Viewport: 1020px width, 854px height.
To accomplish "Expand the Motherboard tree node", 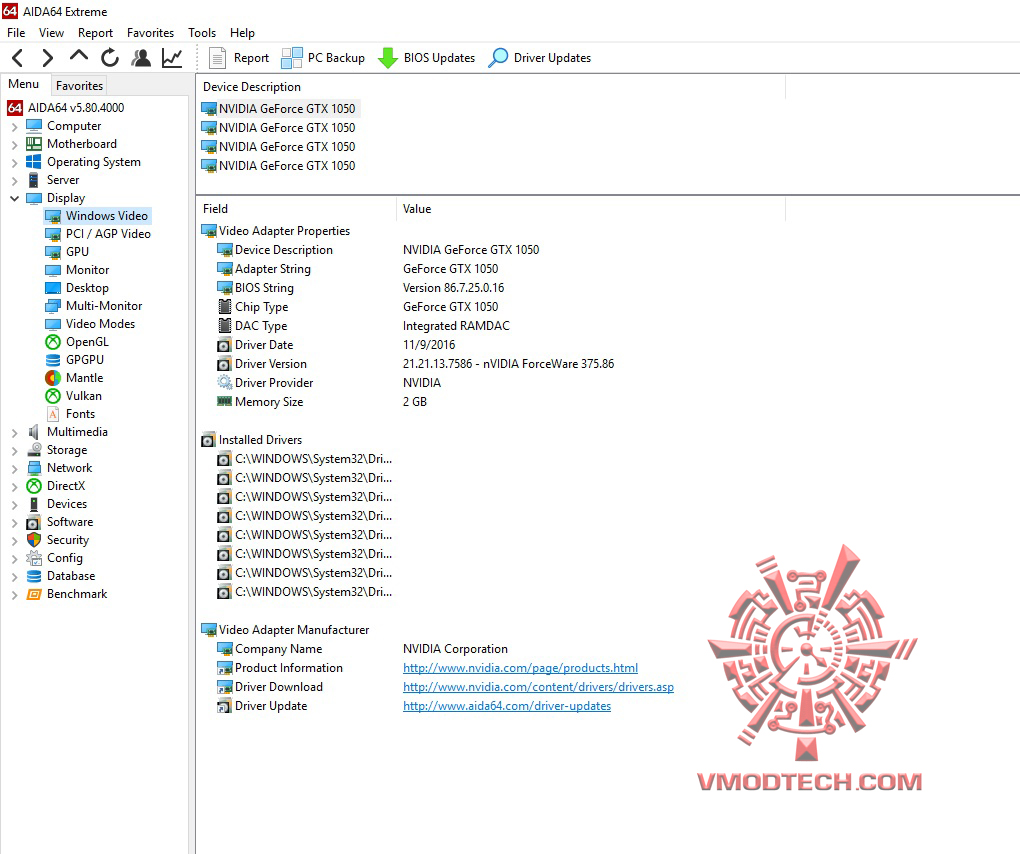I will 14,144.
